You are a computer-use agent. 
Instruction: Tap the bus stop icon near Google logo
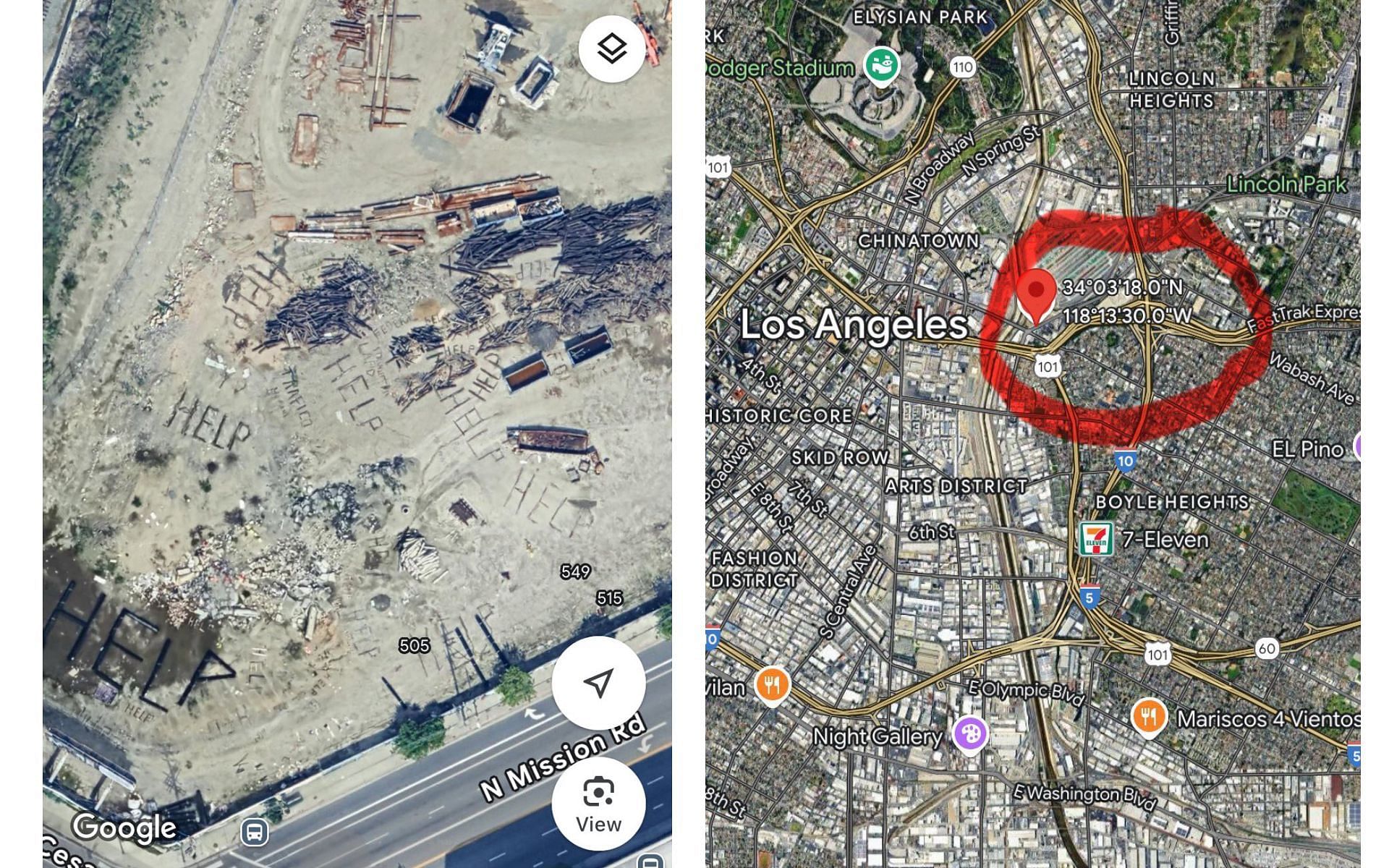click(x=255, y=831)
